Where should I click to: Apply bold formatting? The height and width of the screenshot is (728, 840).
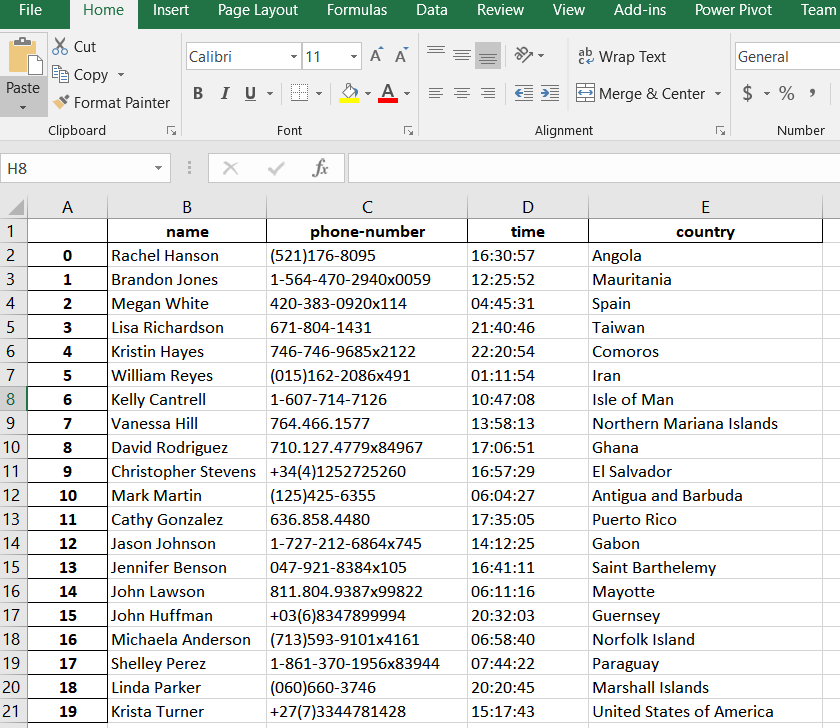click(x=197, y=93)
